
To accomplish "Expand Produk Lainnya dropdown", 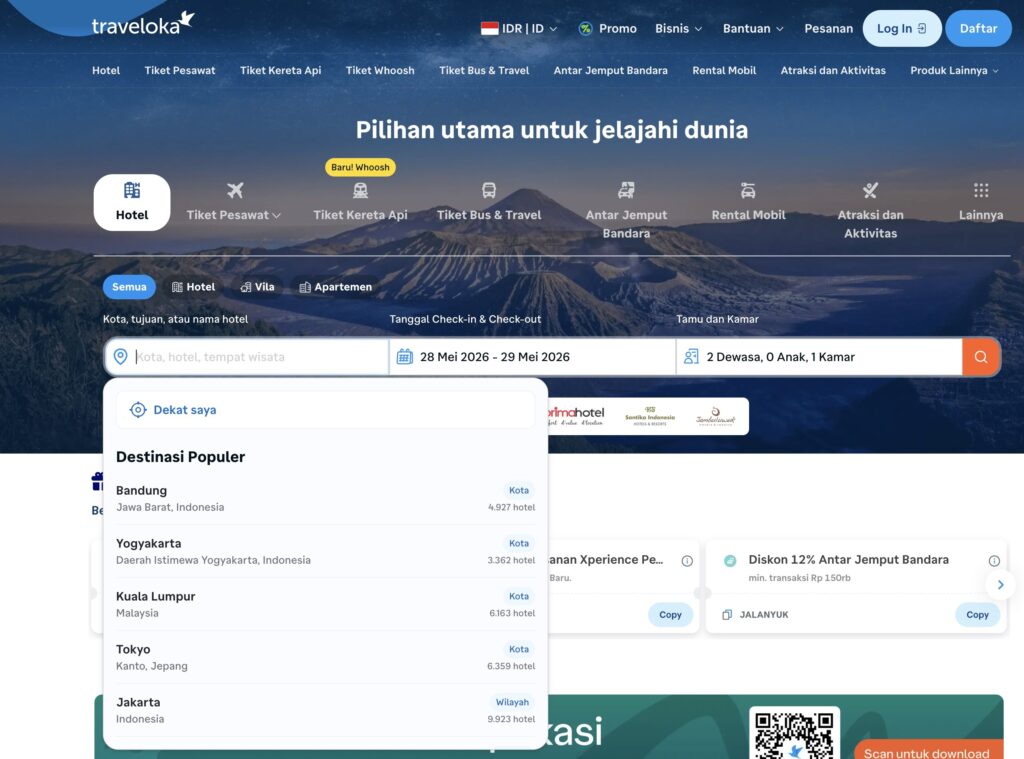I will coord(954,71).
